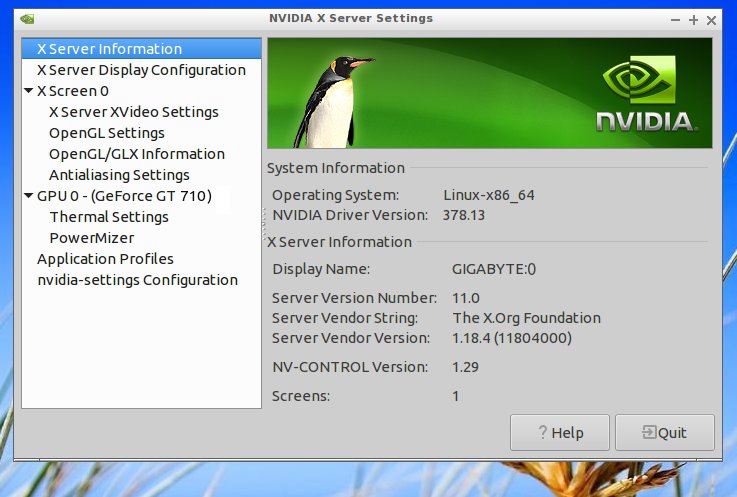737x497 pixels.
Task: Click the driver version value 378.13
Action: click(463, 215)
